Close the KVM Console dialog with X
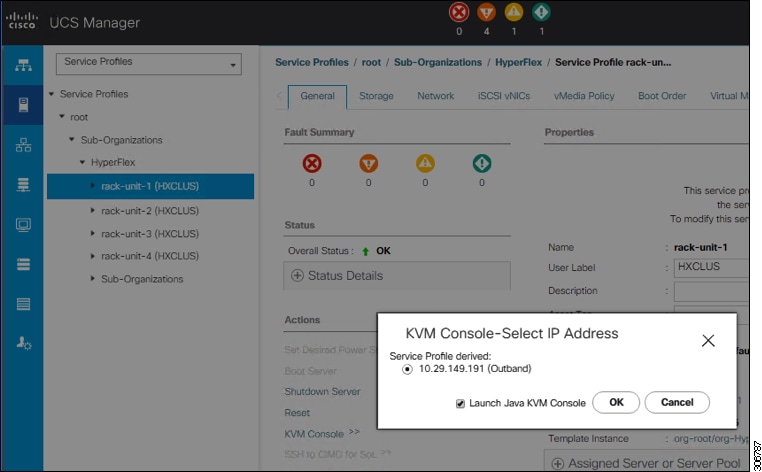762x472 pixels. (708, 340)
